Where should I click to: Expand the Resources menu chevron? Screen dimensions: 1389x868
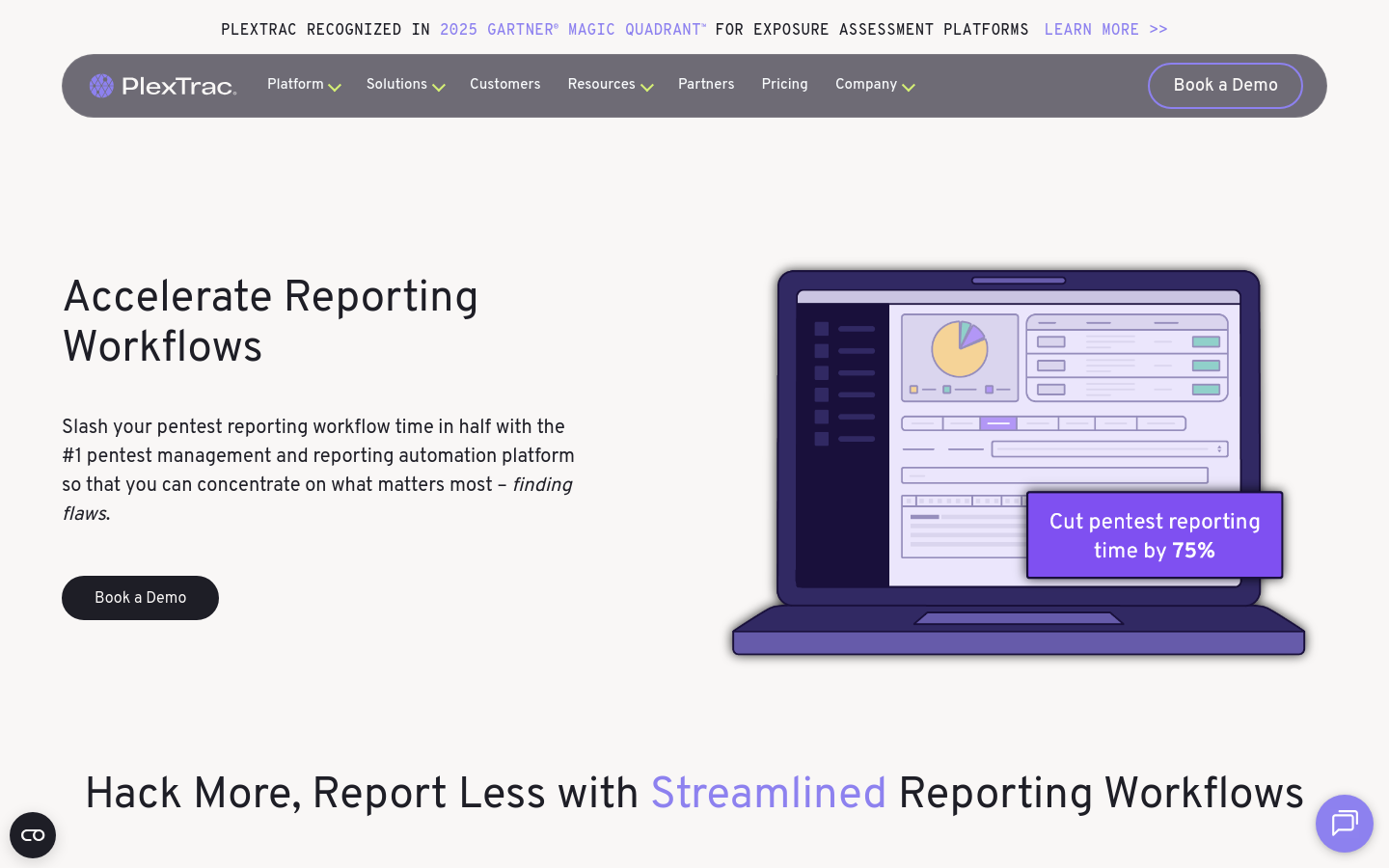[647, 88]
